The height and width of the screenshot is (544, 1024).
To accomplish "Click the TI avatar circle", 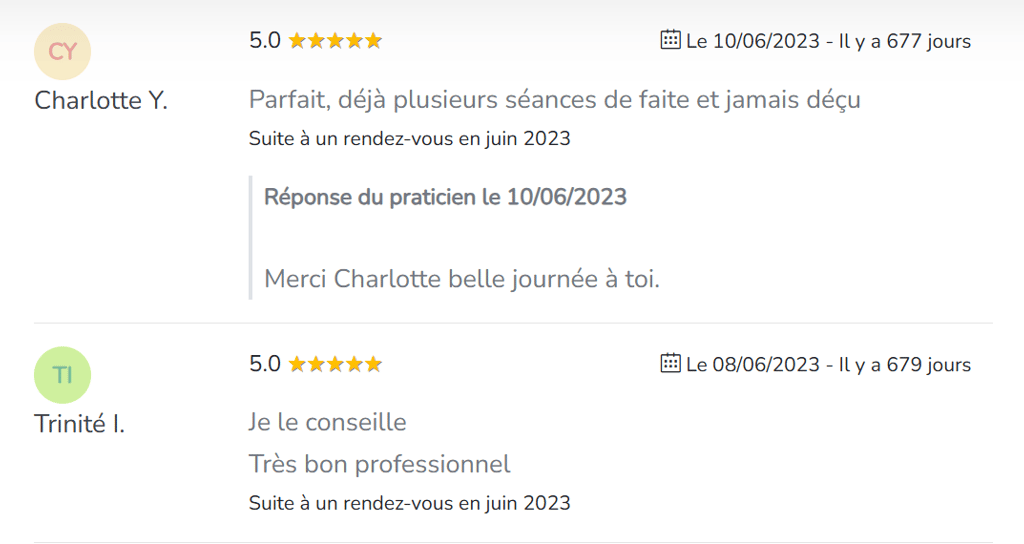I will [62, 375].
